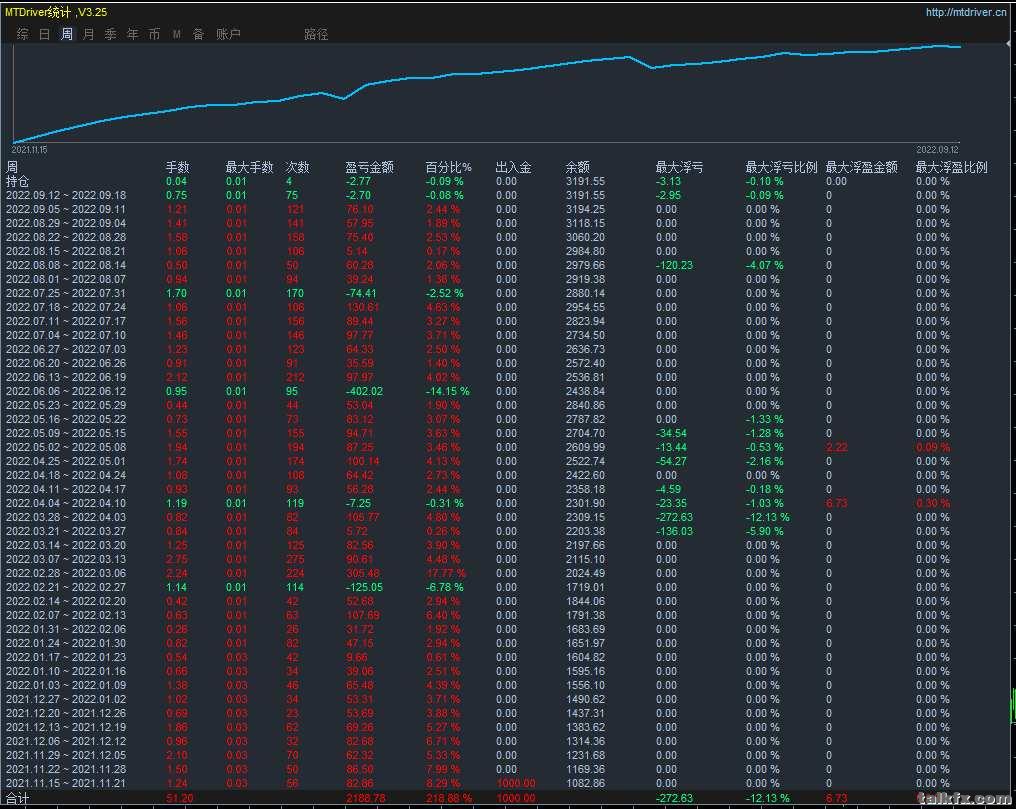Open the 币 currency tab
Viewport: 1016px width, 809px height.
click(x=154, y=34)
